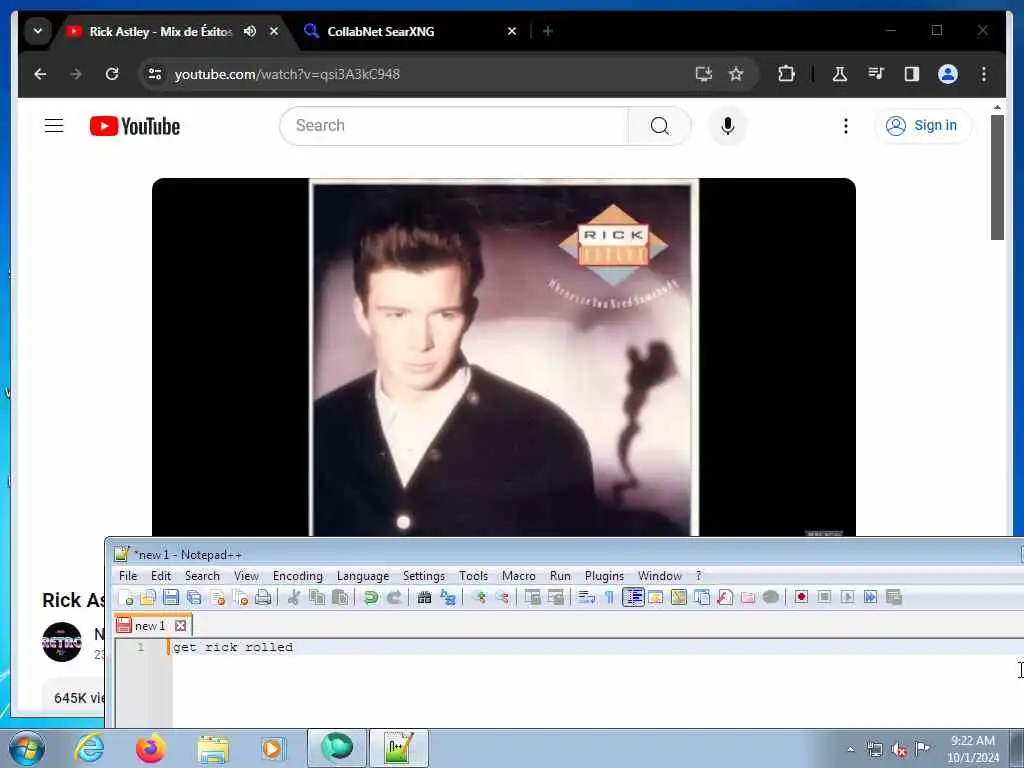Open a new Chrome tab plus button
The width and height of the screenshot is (1024, 768).
click(x=548, y=31)
